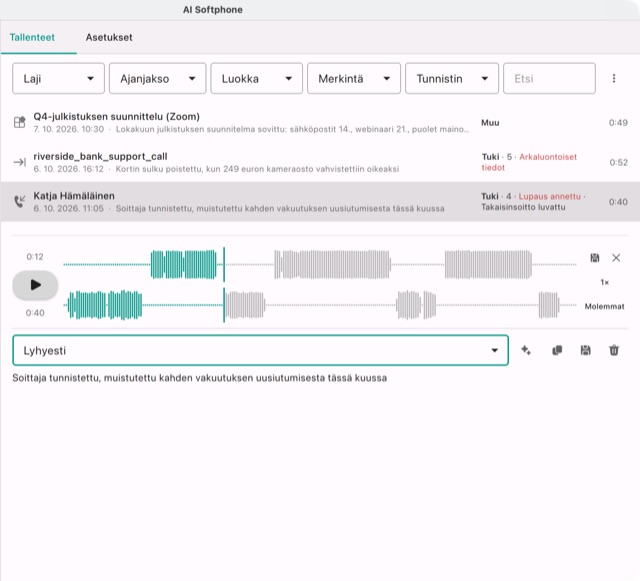Open the Luokka filter dropdown

tap(256, 78)
